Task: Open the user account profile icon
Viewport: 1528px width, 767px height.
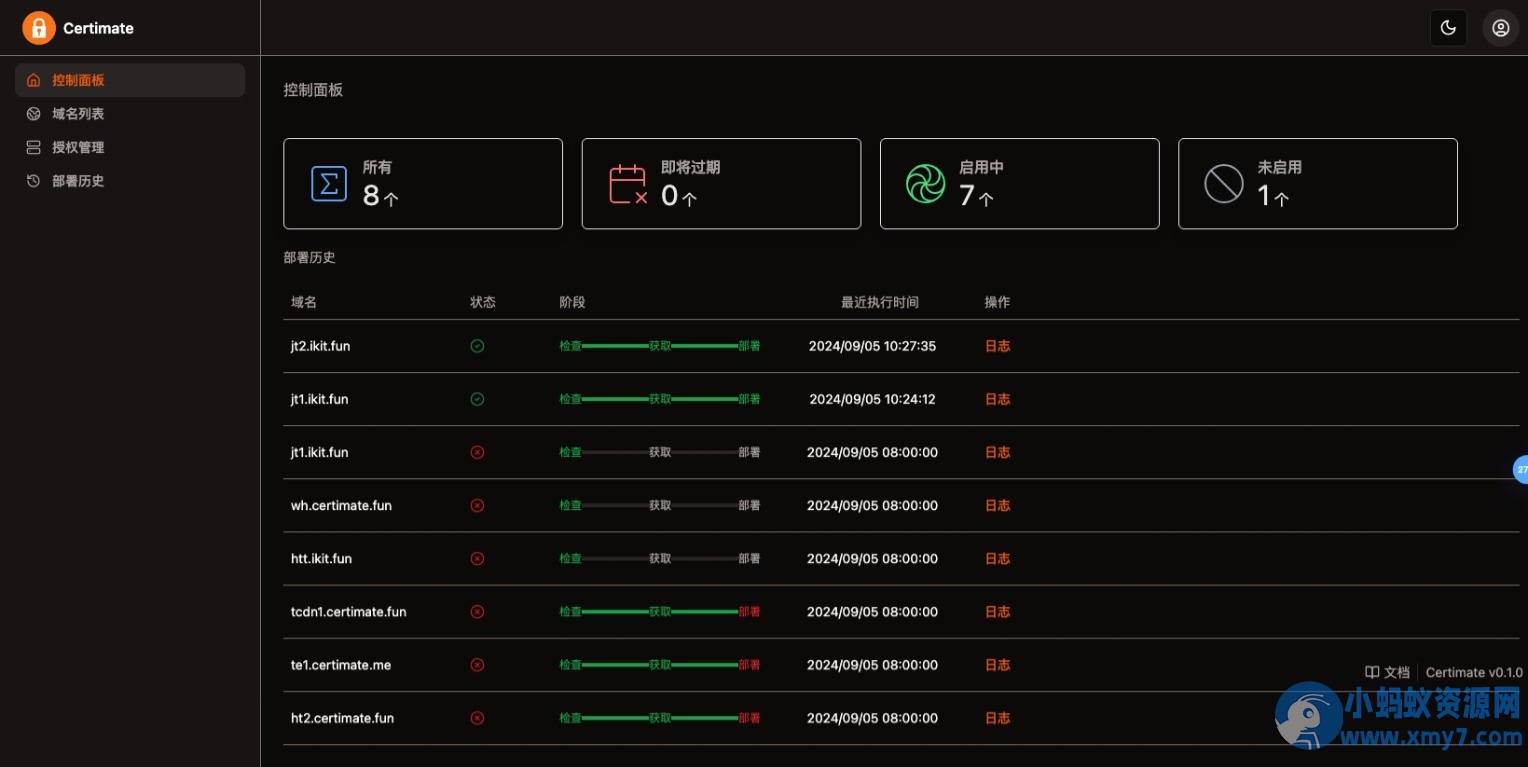Action: pos(1500,28)
